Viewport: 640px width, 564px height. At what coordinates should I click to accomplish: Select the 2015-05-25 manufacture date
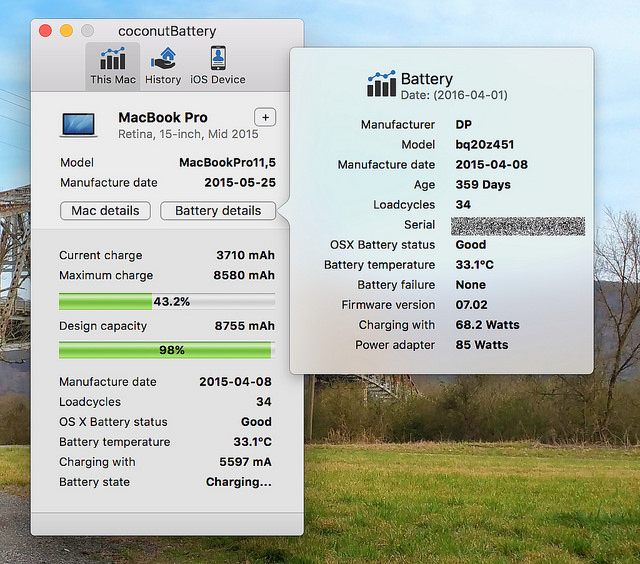pos(240,182)
